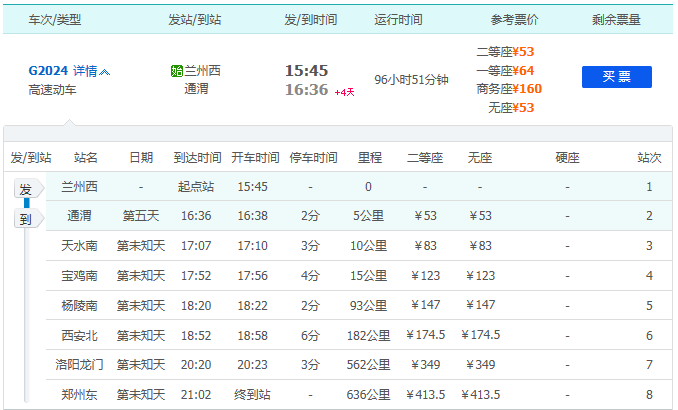Click the 开车时间 column header

255,157
